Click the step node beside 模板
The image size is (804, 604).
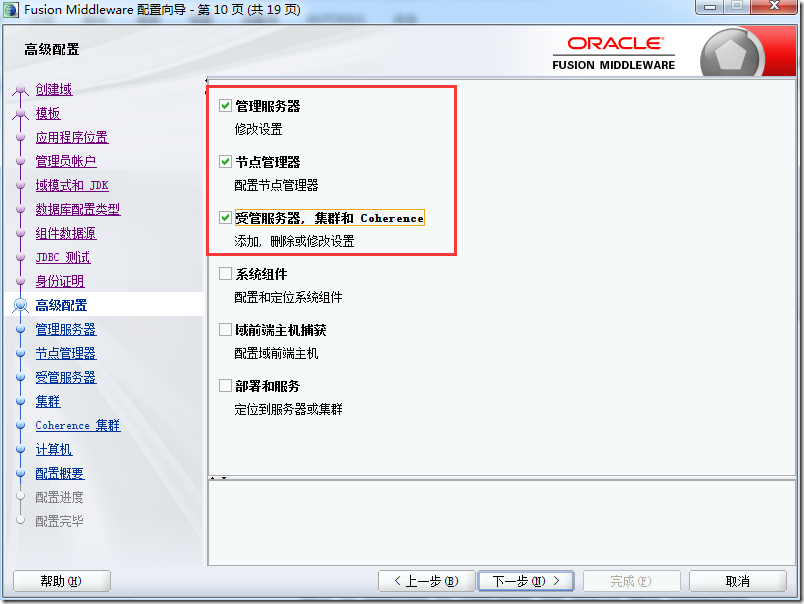click(x=21, y=113)
